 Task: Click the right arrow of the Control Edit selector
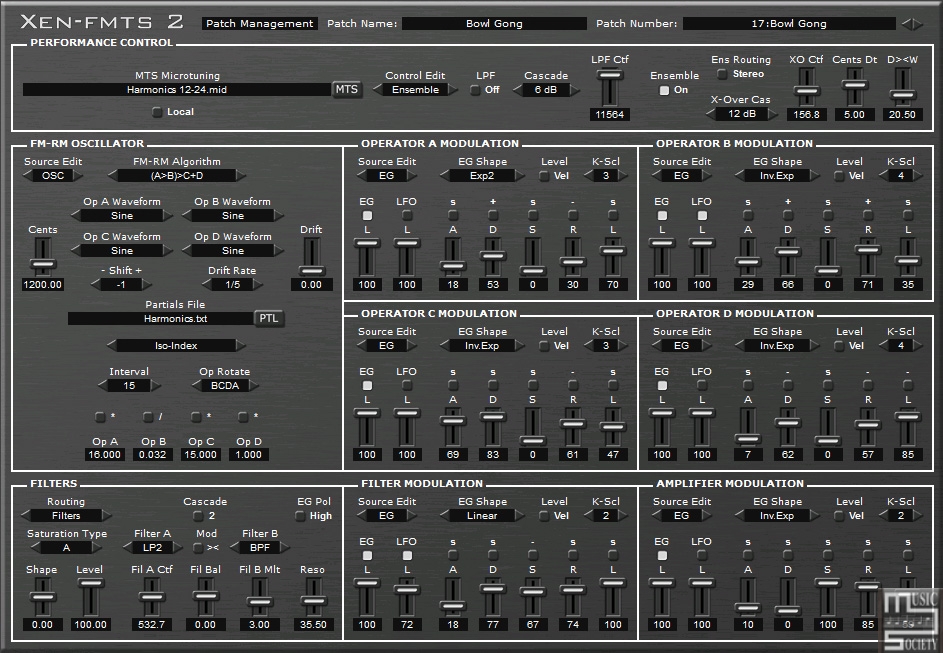pos(452,90)
